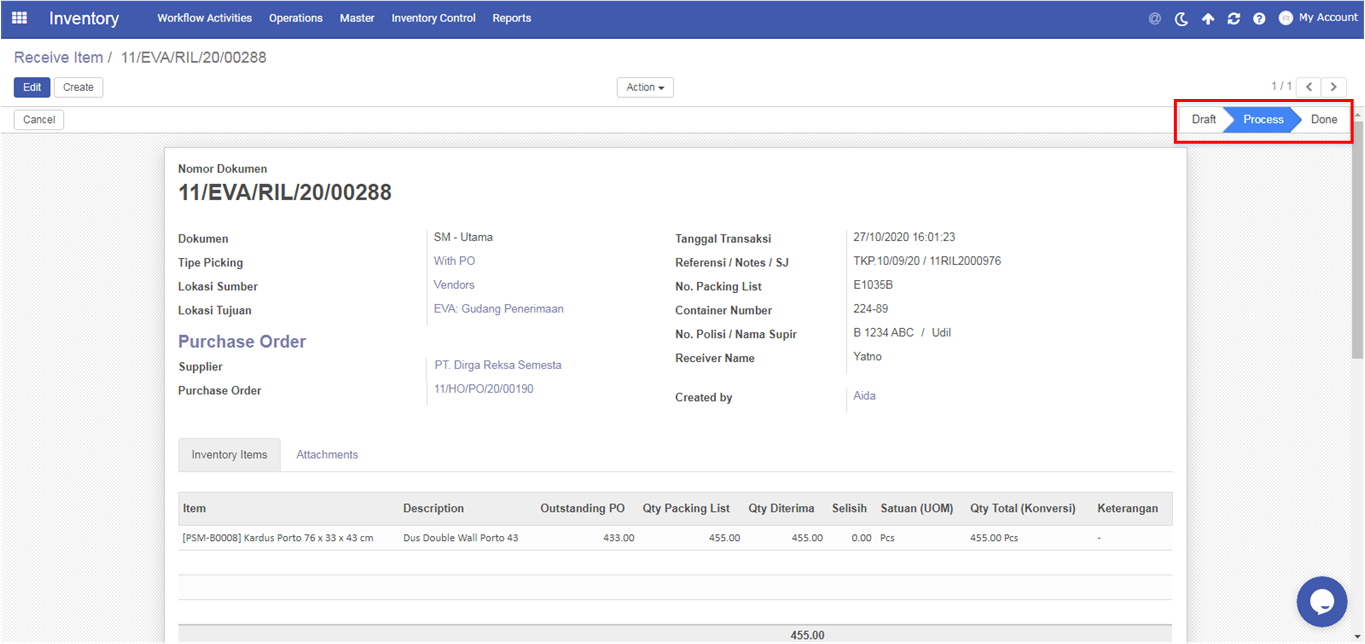Toggle dark mode with the moon icon
Image resolution: width=1365 pixels, height=644 pixels.
(1181, 19)
